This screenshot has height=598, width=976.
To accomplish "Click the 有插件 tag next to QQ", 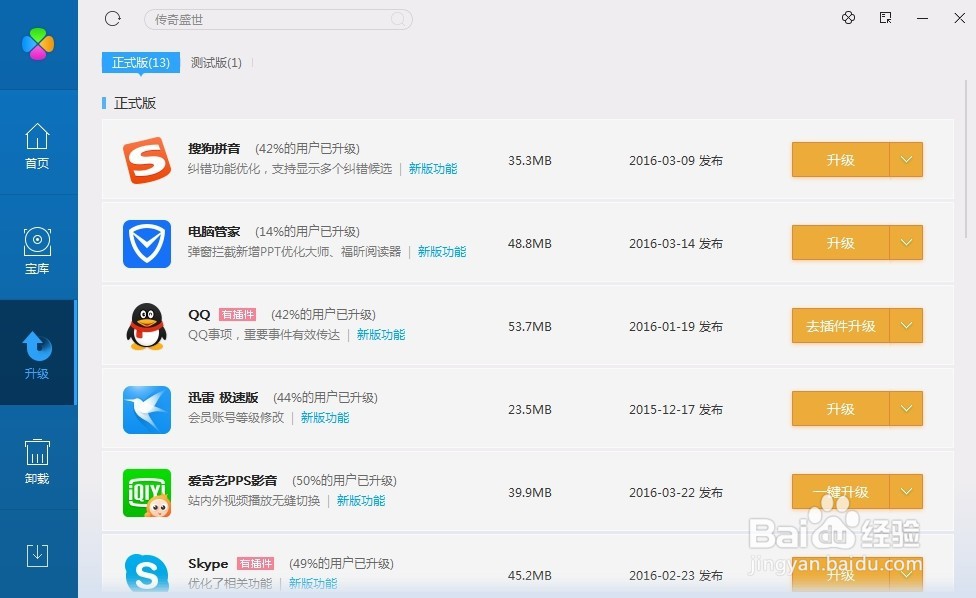I will [x=238, y=315].
